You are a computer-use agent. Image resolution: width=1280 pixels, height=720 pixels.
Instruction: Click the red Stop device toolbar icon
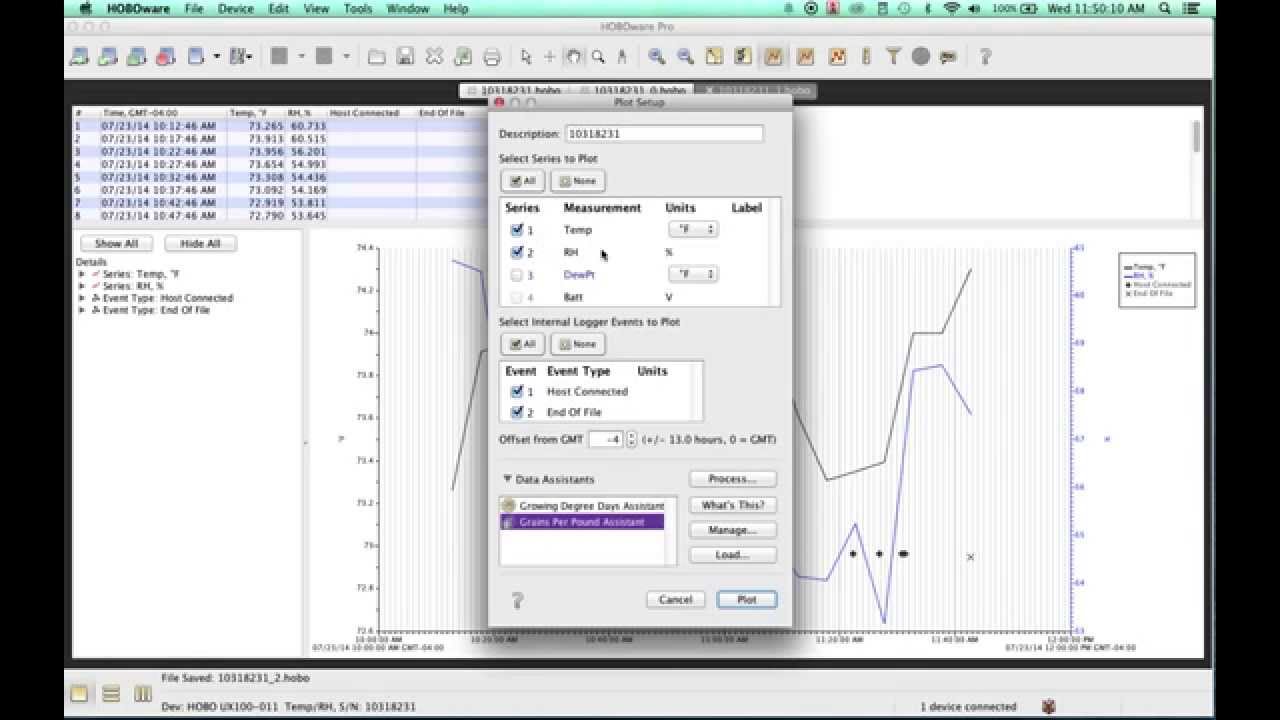(x=166, y=56)
